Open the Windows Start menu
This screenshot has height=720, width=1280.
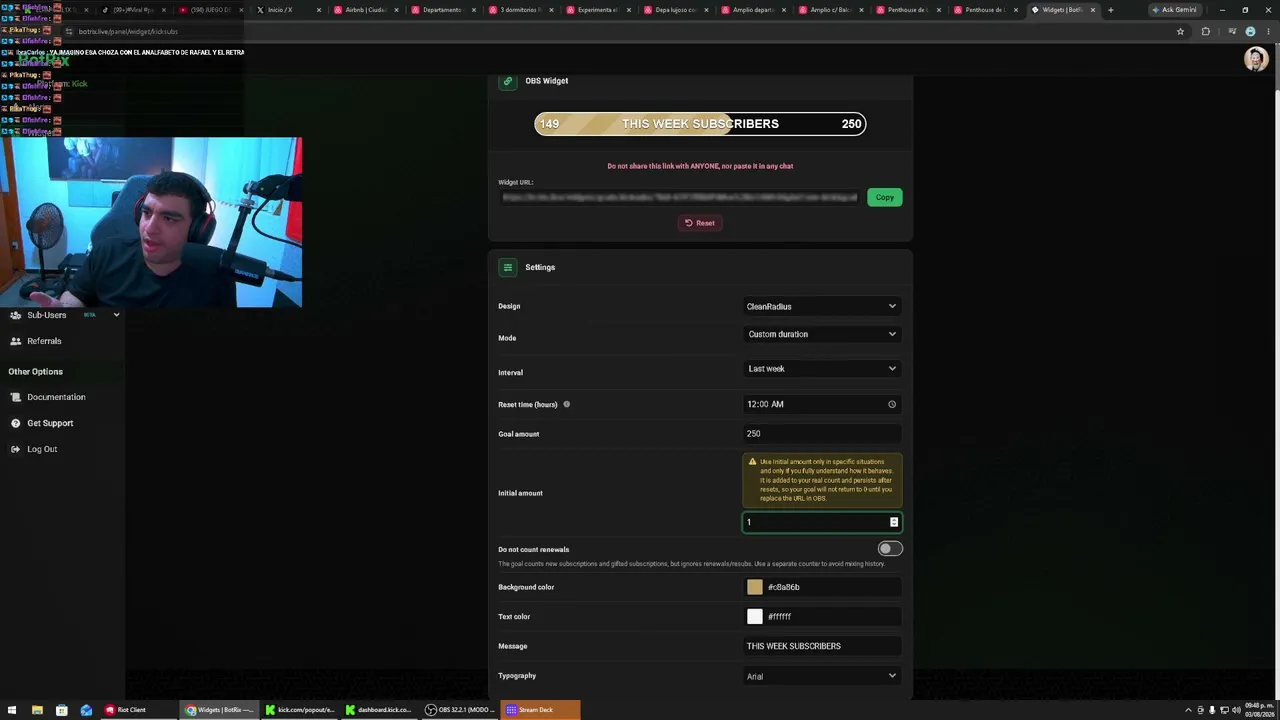tap(12, 710)
